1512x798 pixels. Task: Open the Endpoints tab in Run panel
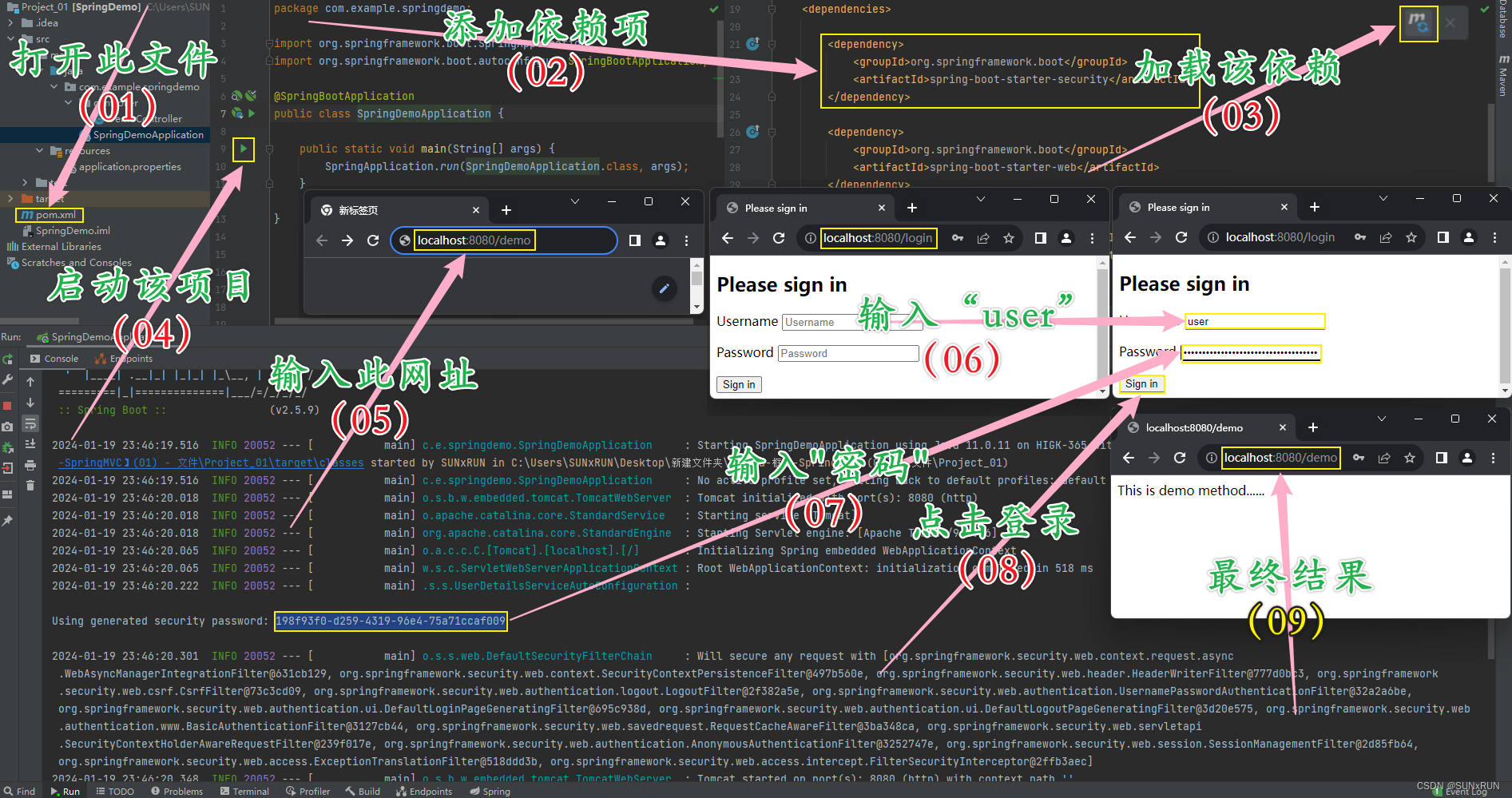124,359
